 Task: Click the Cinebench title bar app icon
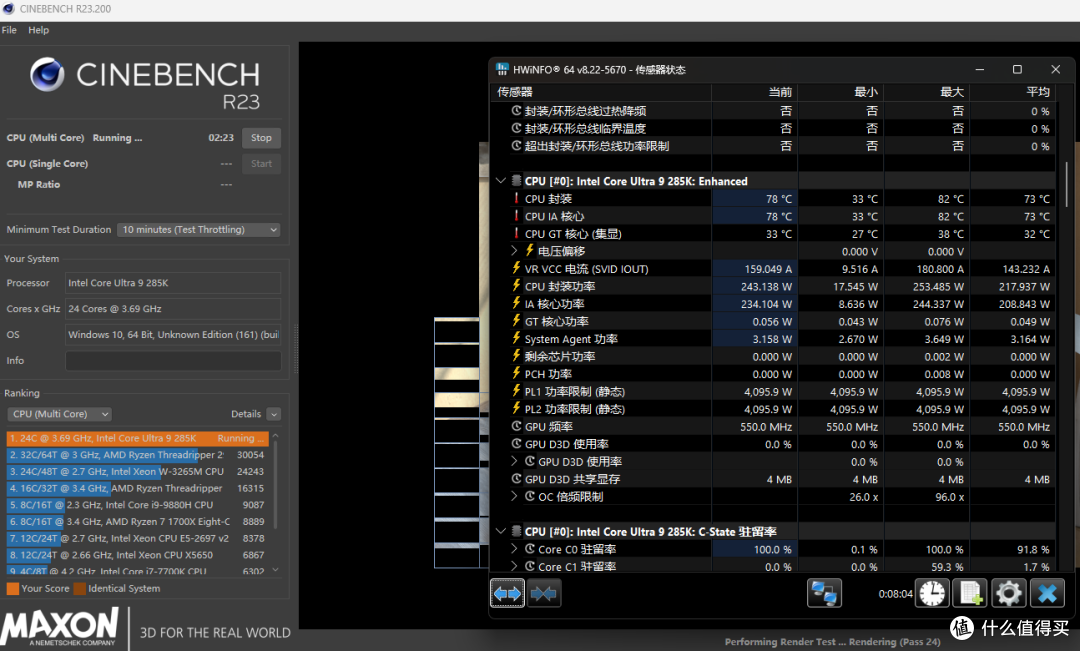coord(8,9)
